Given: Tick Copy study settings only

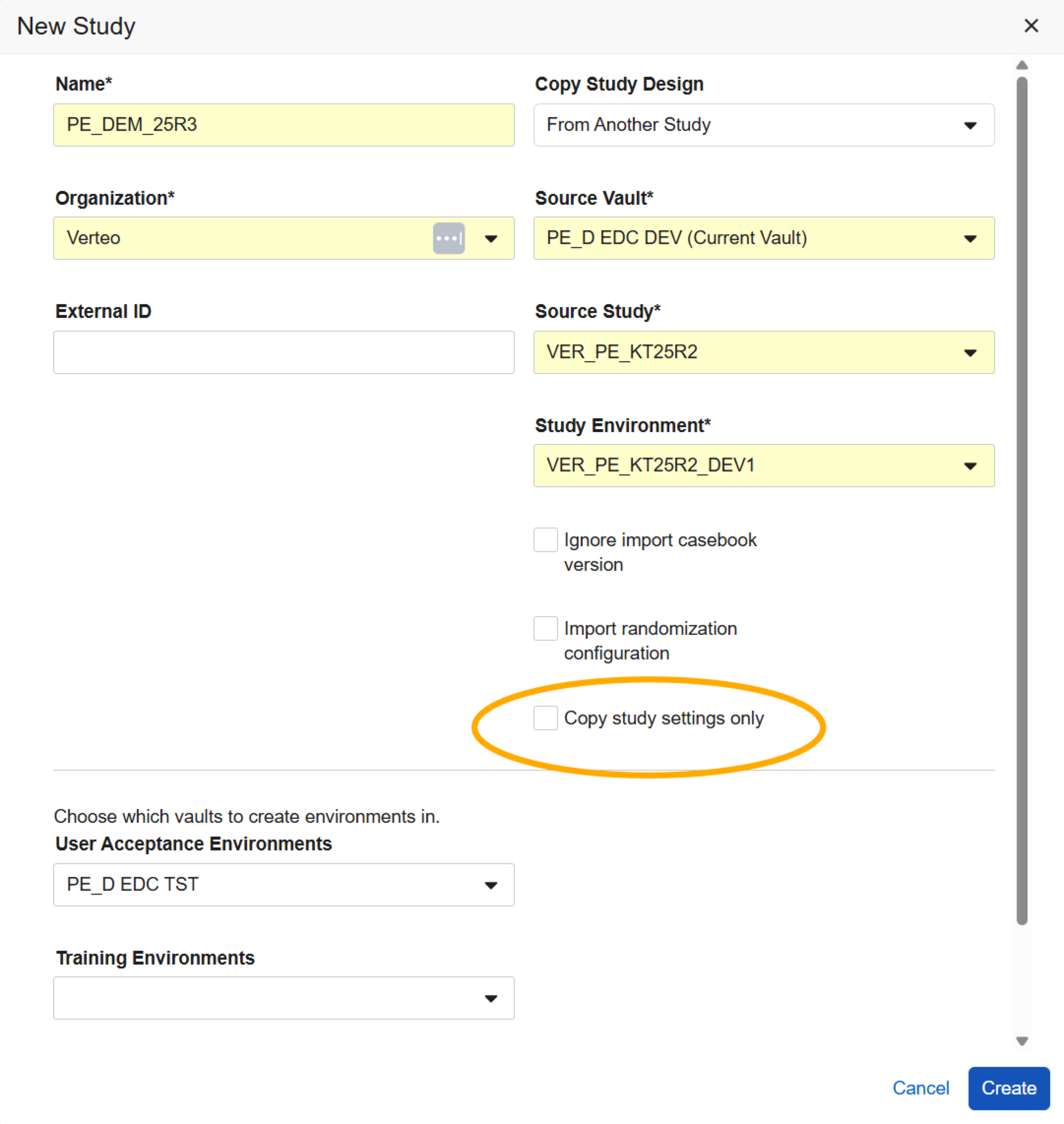Looking at the screenshot, I should pos(545,718).
